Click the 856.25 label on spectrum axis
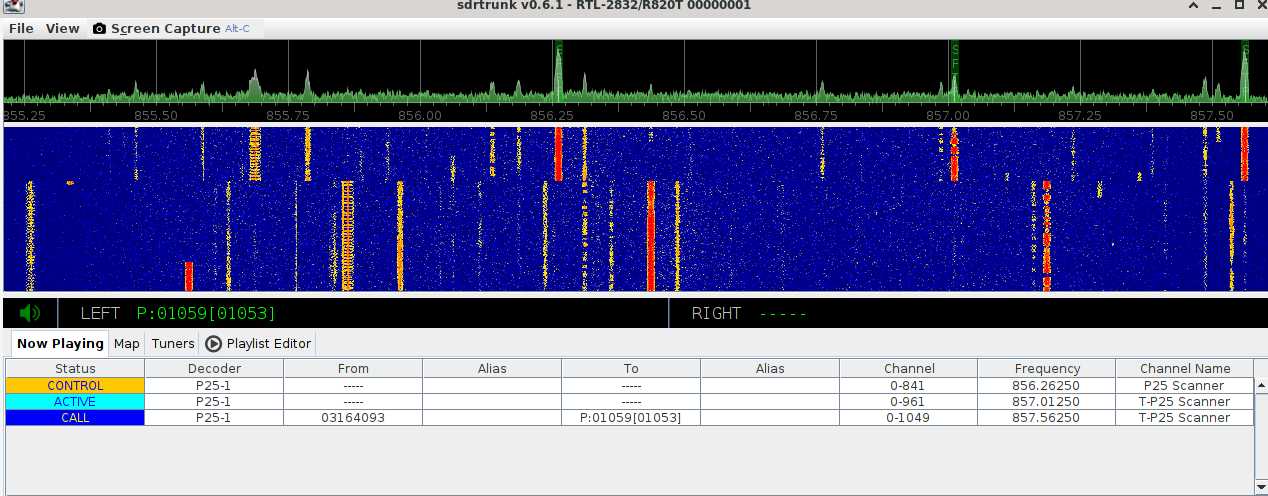Screen dimensions: 1268x496 pyautogui.click(x=552, y=115)
